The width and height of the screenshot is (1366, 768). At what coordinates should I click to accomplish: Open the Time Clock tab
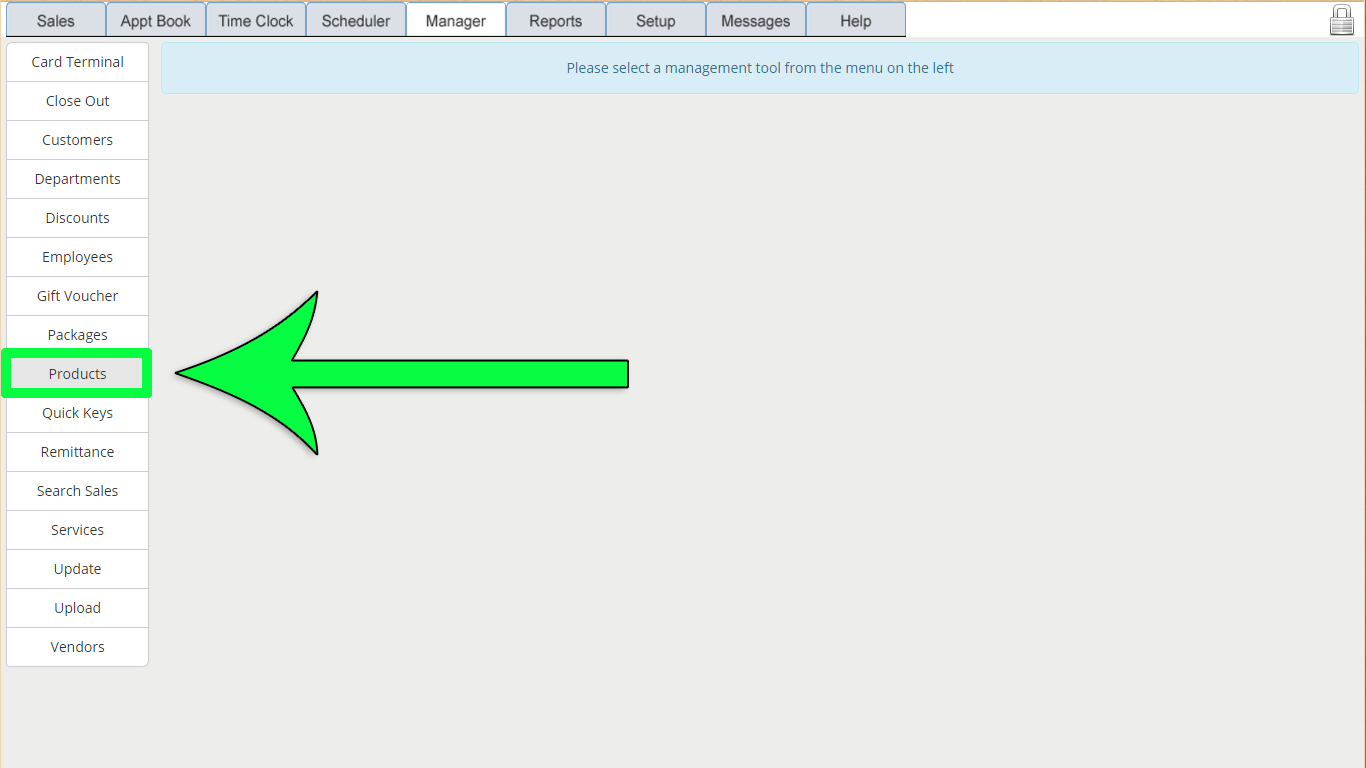(x=256, y=20)
